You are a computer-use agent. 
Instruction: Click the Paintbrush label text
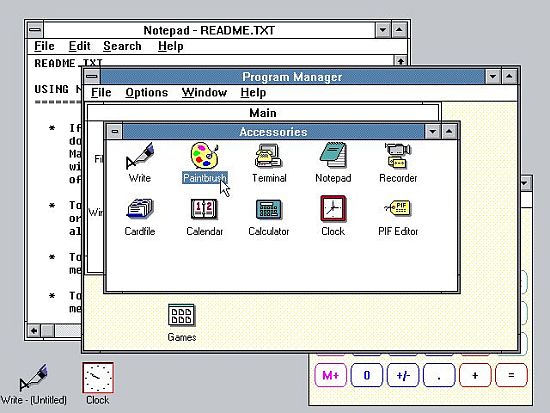click(205, 178)
